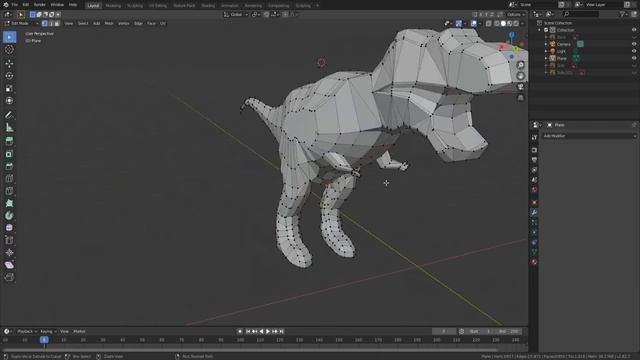Open the Add Modifier dropdown
The image size is (640, 360).
[589, 136]
